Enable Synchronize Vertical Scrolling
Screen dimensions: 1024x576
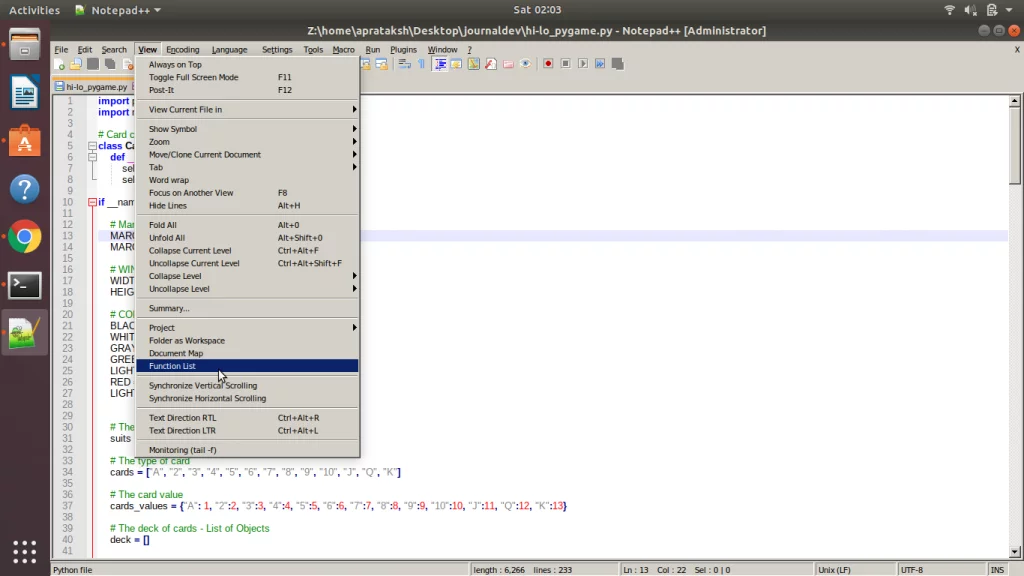coord(203,385)
